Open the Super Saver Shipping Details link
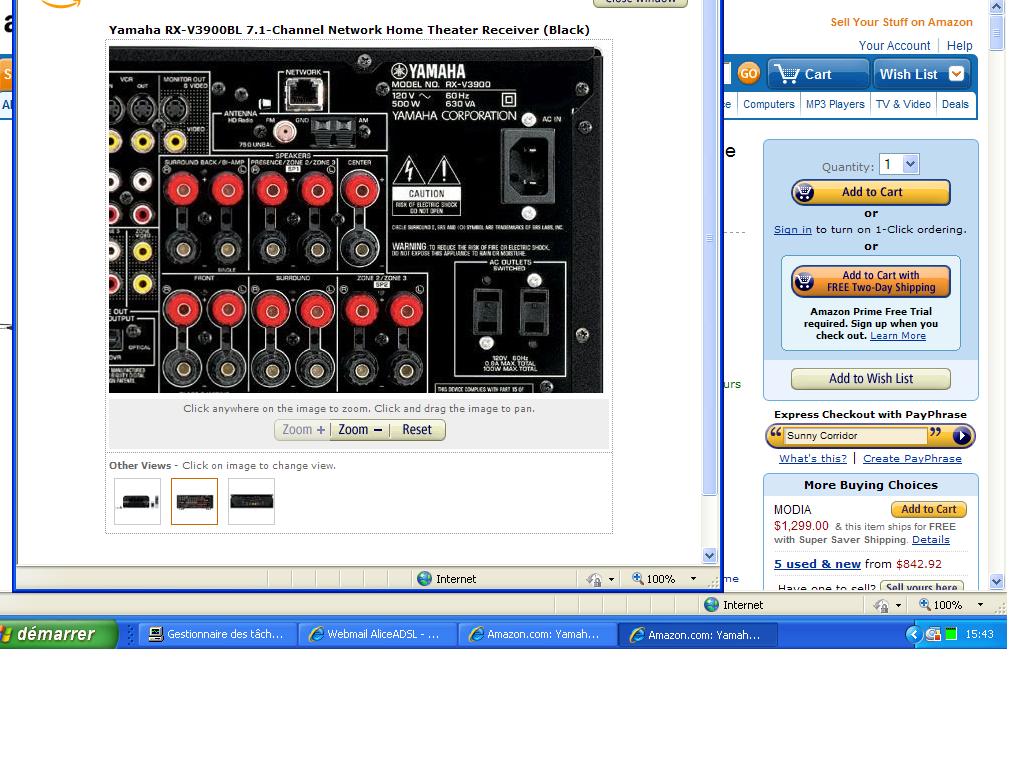This screenshot has width=1024, height=768. pos(931,539)
